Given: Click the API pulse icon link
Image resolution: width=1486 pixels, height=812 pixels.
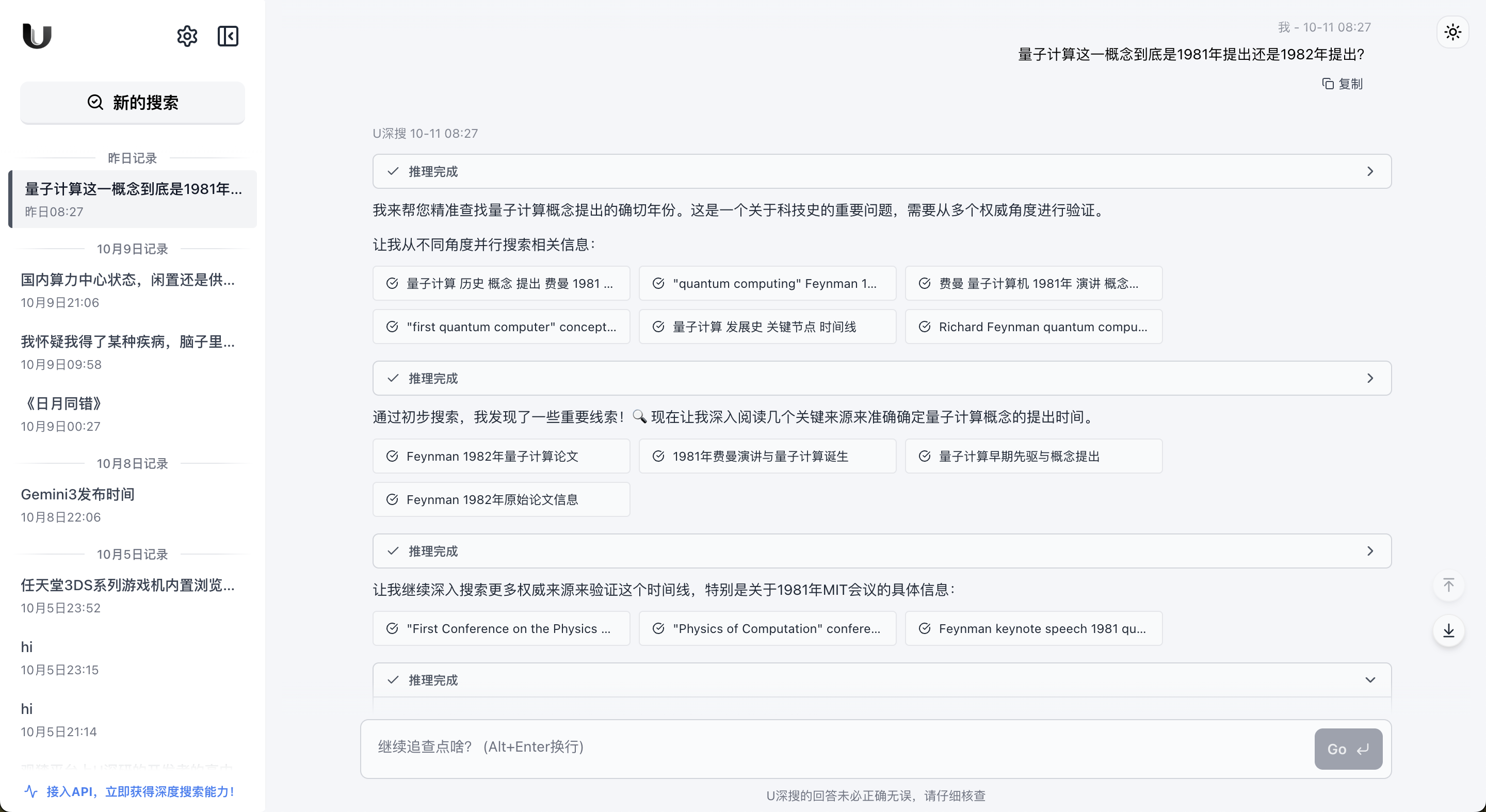Looking at the screenshot, I should point(30,791).
